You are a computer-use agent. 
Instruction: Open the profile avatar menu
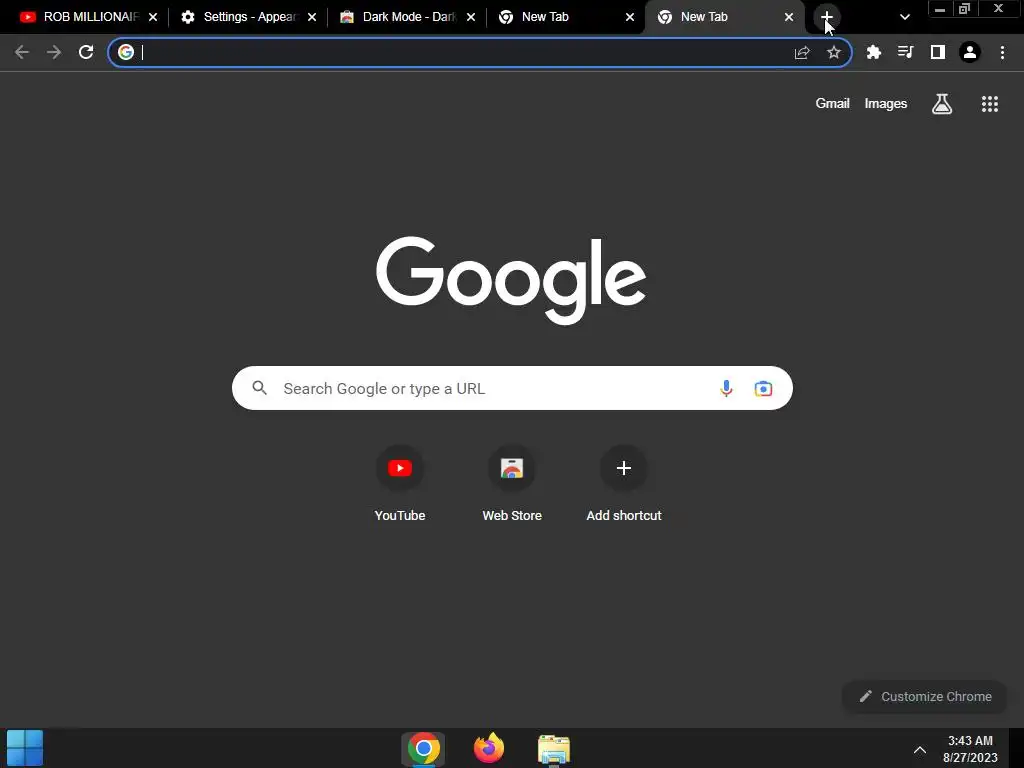pyautogui.click(x=970, y=52)
